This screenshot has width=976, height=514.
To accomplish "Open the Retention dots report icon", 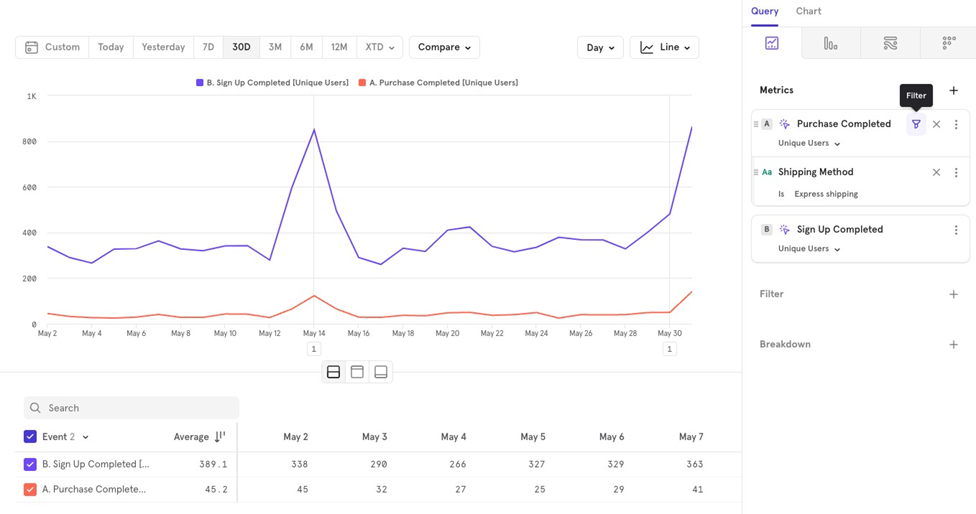I will click(x=948, y=43).
